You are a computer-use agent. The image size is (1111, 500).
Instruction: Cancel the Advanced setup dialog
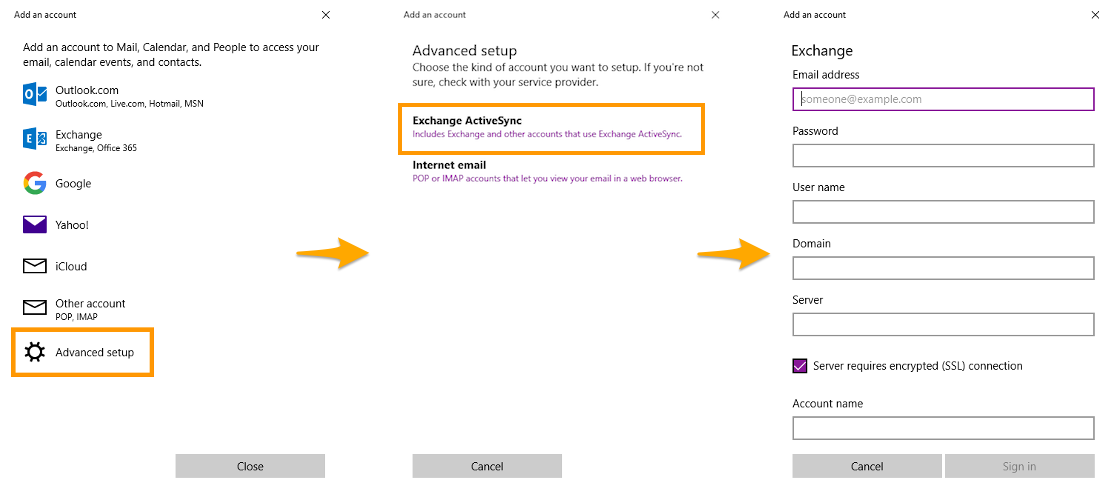(487, 466)
